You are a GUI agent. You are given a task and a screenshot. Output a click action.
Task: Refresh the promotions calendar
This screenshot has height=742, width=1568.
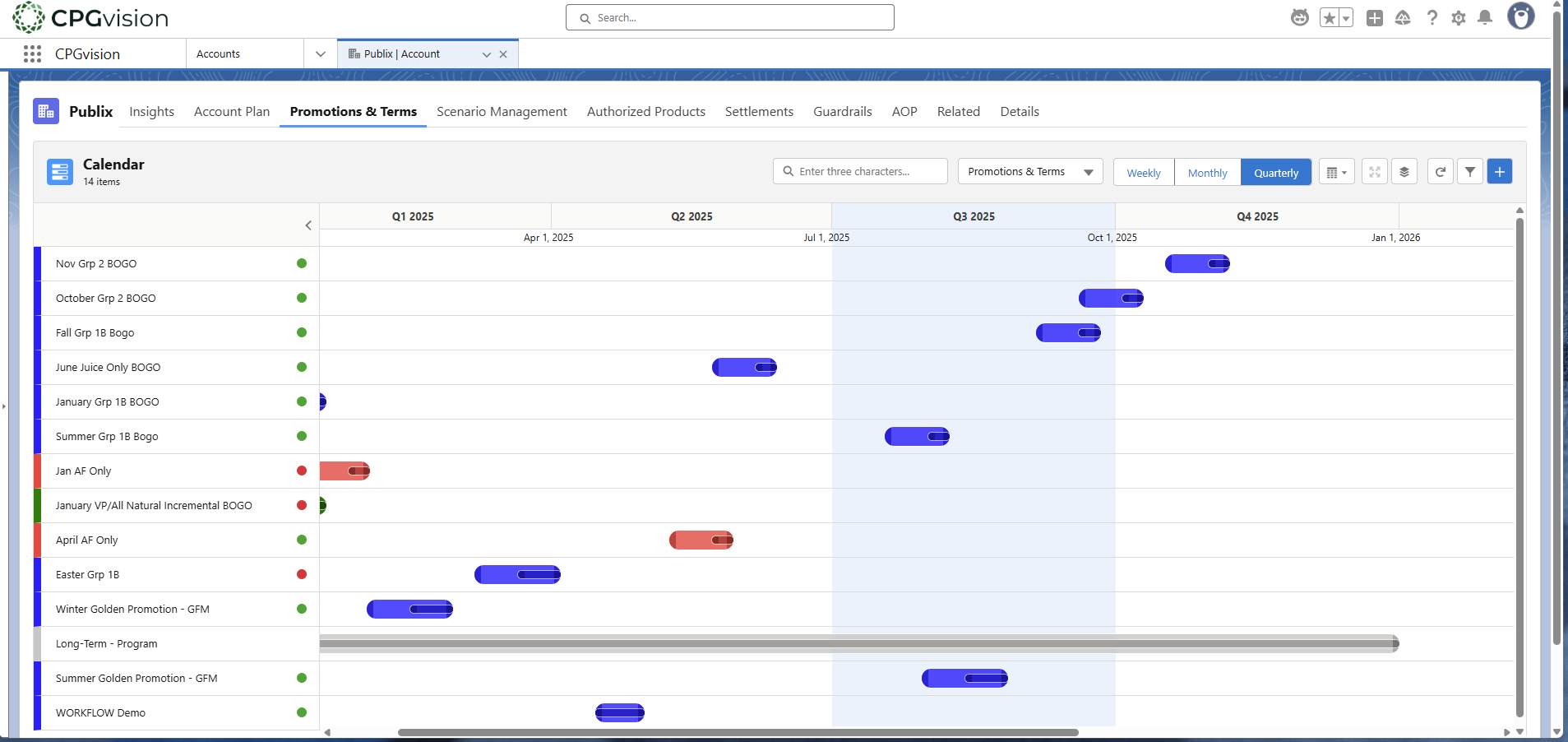[1440, 171]
